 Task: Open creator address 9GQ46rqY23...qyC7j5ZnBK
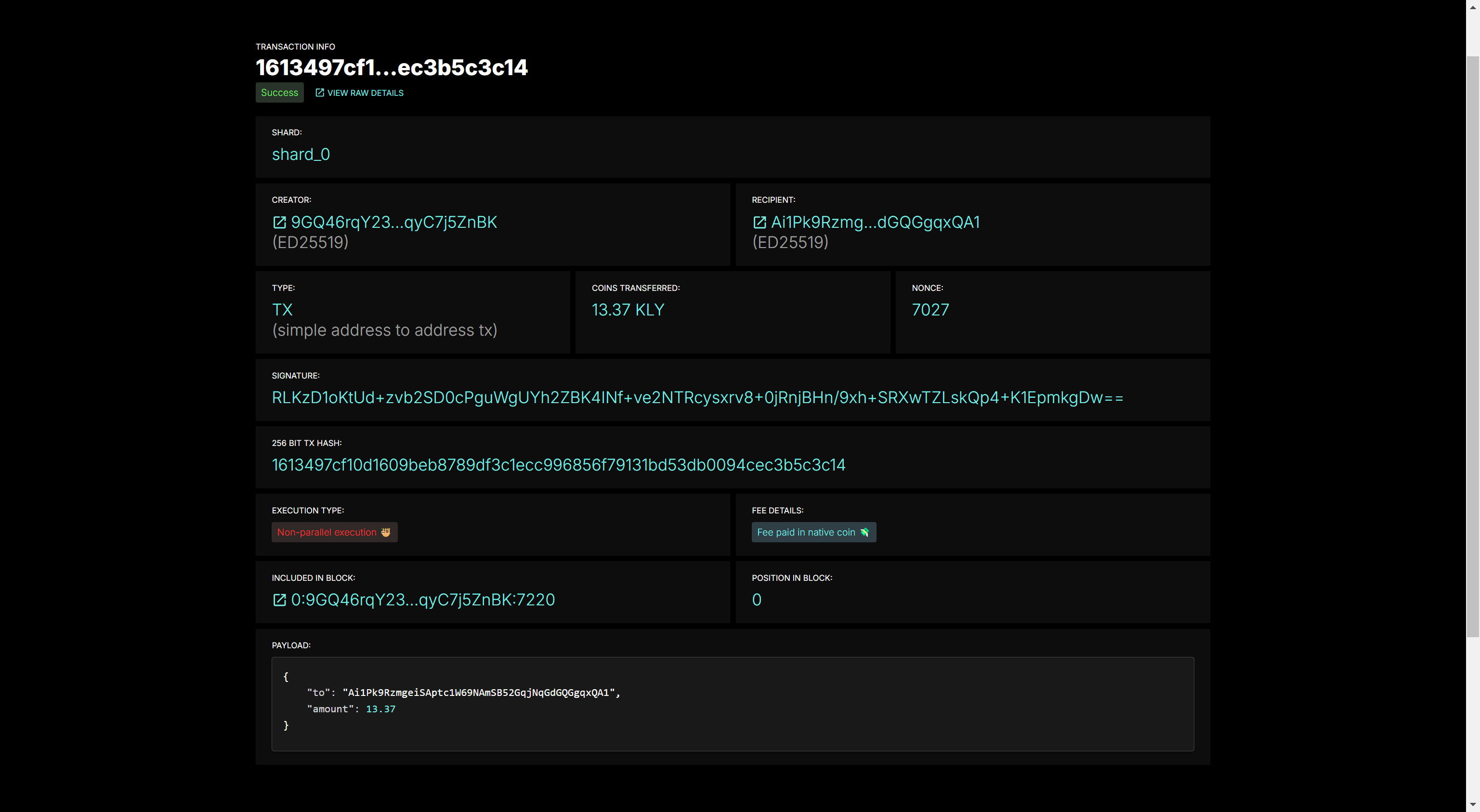393,223
